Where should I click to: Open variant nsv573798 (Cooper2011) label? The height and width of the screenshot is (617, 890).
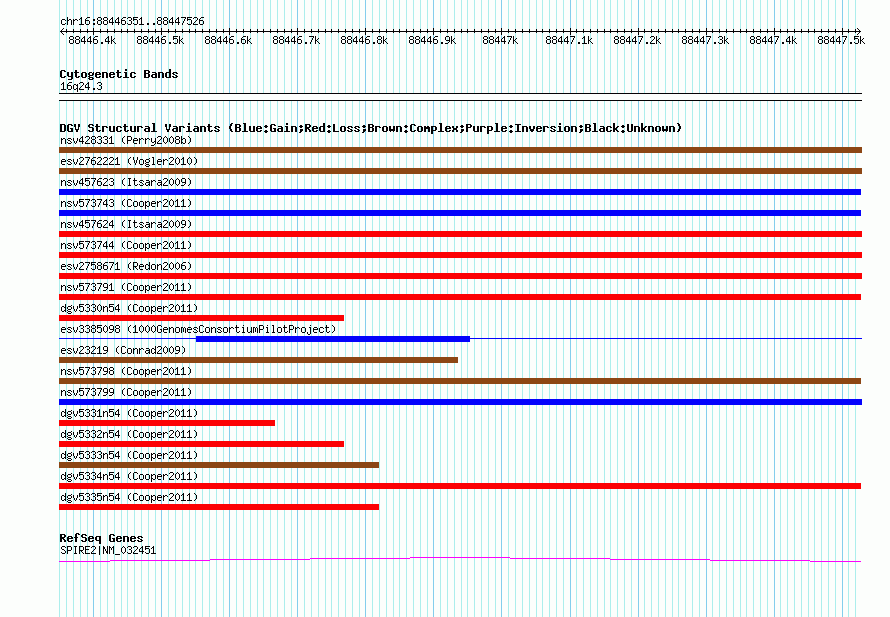(x=126, y=371)
